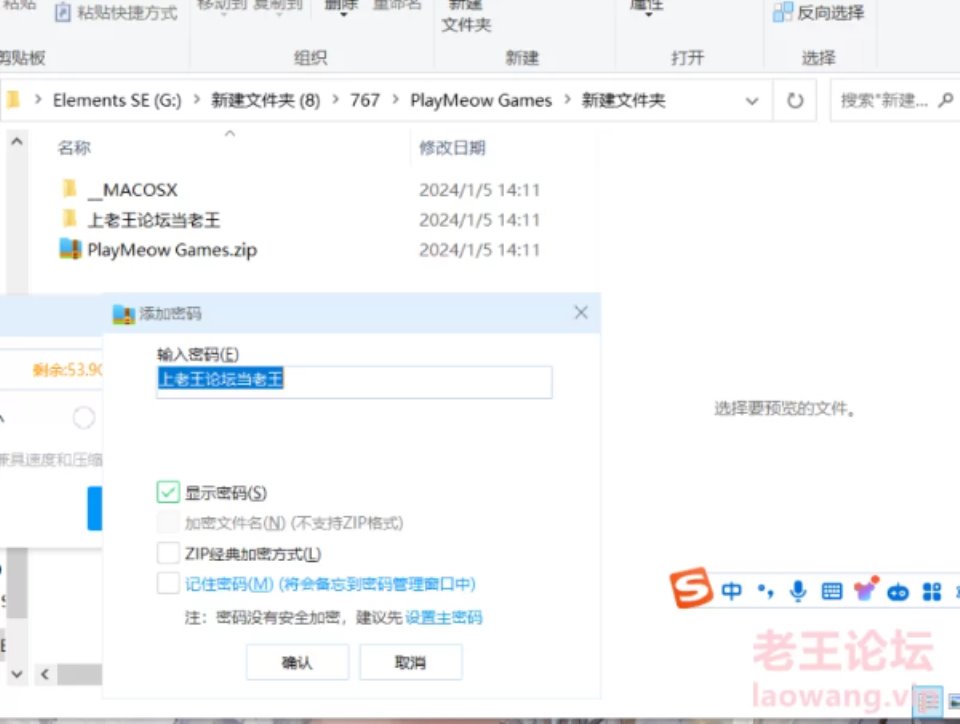Screen dimensions: 960x724
Task: Click the horizontal scrollbar thumb
Action: [x=80, y=674]
